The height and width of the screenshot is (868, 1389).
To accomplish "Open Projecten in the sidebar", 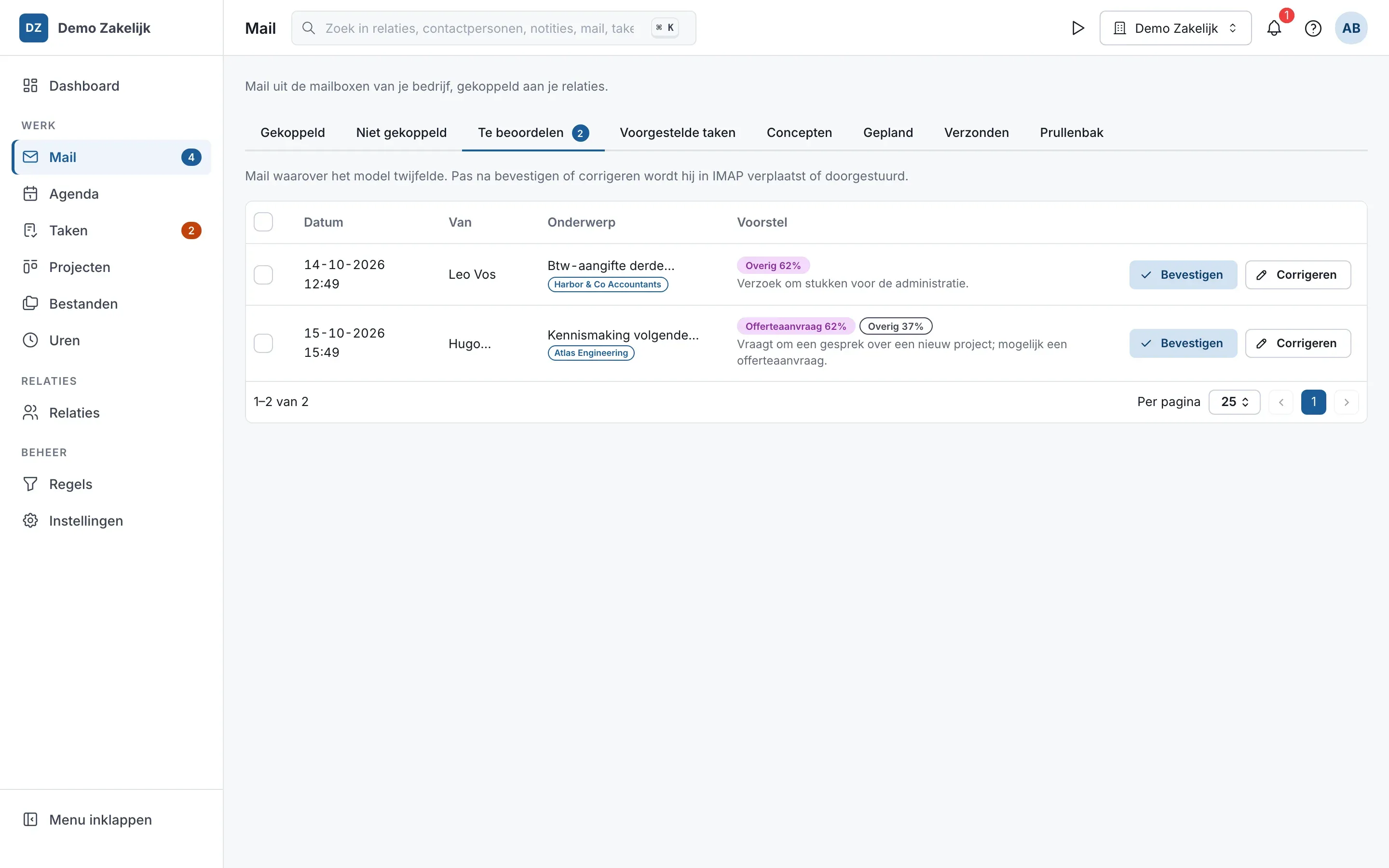I will click(111, 268).
